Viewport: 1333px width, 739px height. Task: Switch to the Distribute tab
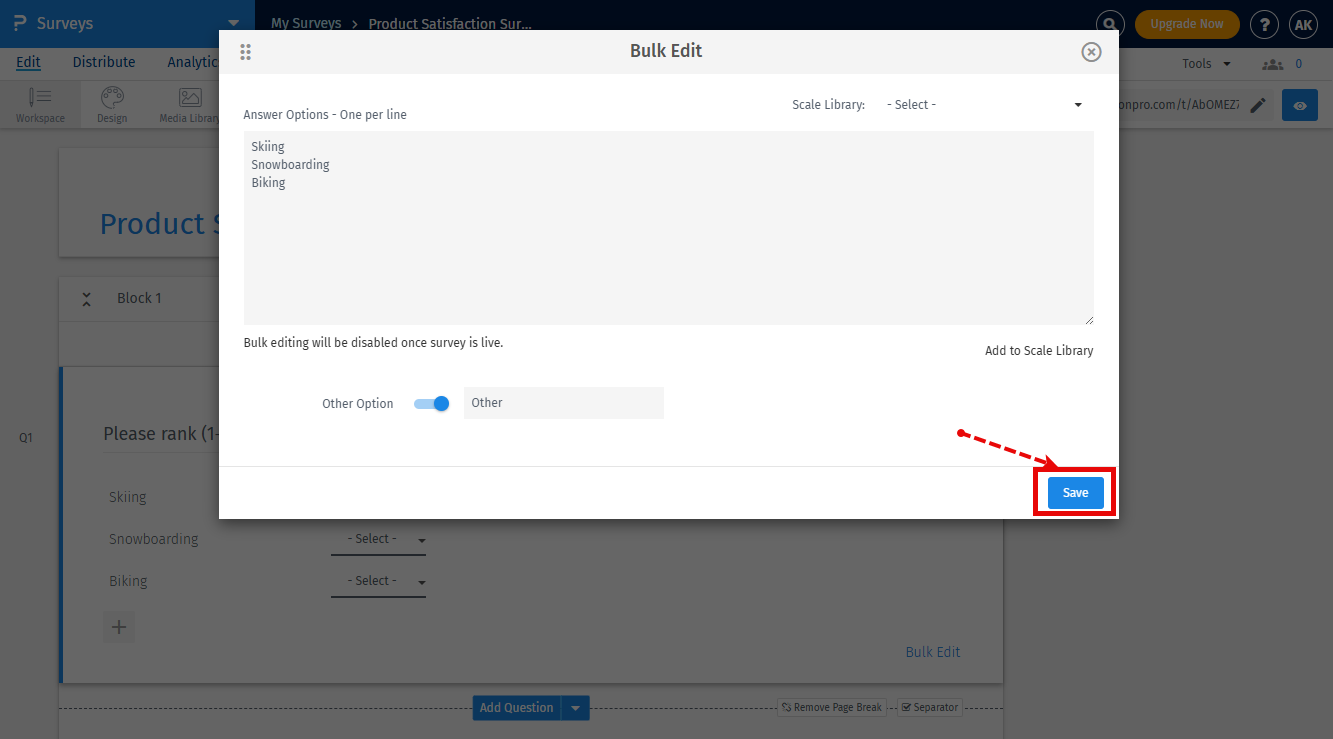click(x=103, y=62)
